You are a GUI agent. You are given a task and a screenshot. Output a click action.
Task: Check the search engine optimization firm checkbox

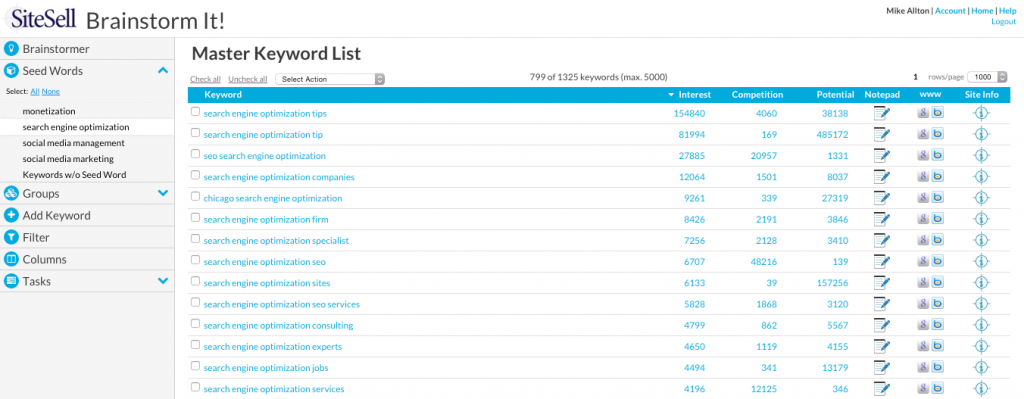tap(195, 218)
